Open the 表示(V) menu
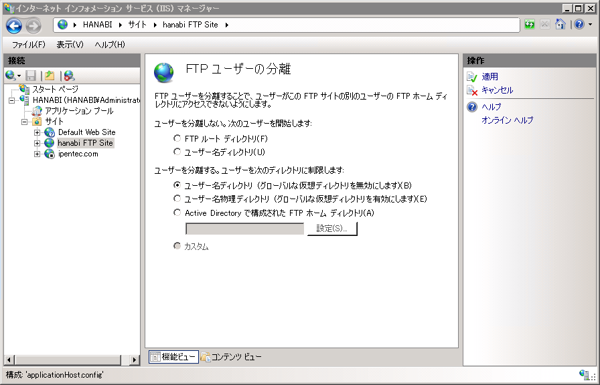Screen dimensions: 600x385 pyautogui.click(x=70, y=45)
